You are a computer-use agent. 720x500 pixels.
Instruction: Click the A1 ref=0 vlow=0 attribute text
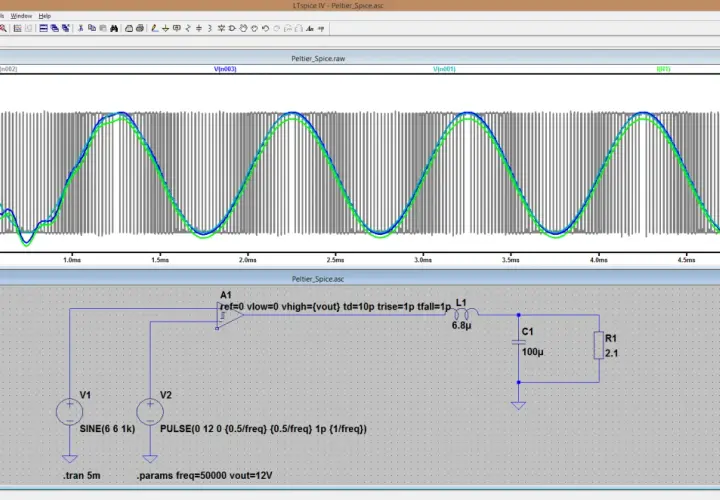click(x=336, y=307)
